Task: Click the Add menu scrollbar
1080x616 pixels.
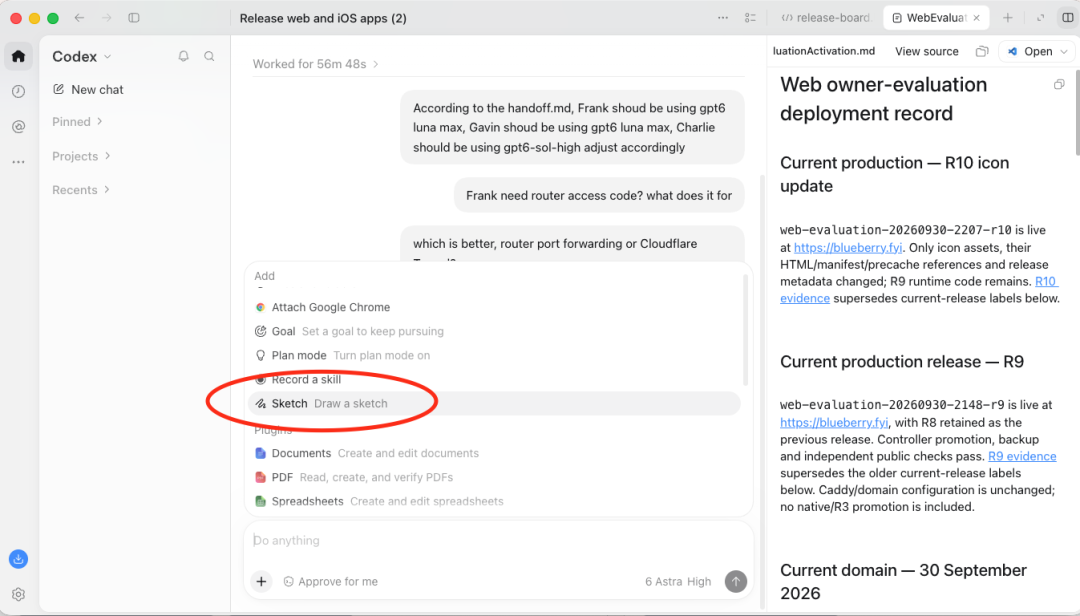Action: pyautogui.click(x=745, y=330)
